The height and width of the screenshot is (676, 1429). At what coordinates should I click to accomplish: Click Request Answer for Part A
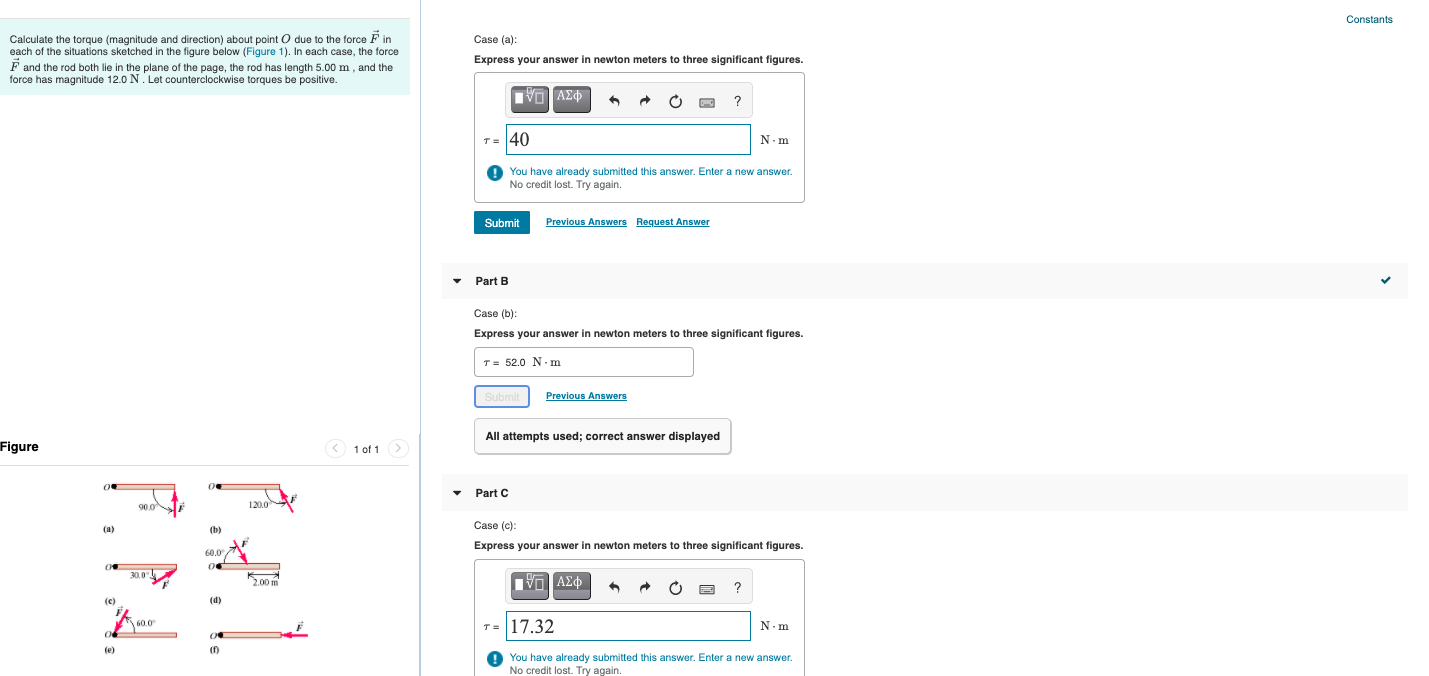click(672, 221)
